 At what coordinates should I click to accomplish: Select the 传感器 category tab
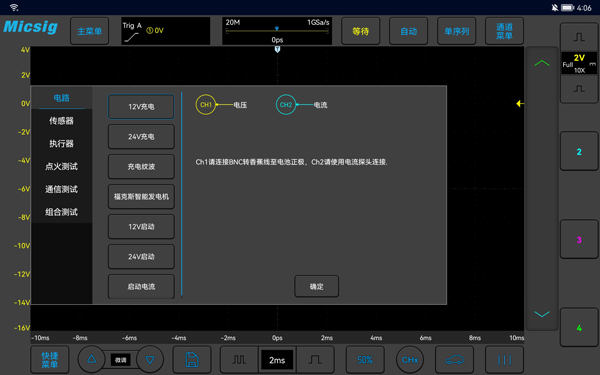coord(61,121)
